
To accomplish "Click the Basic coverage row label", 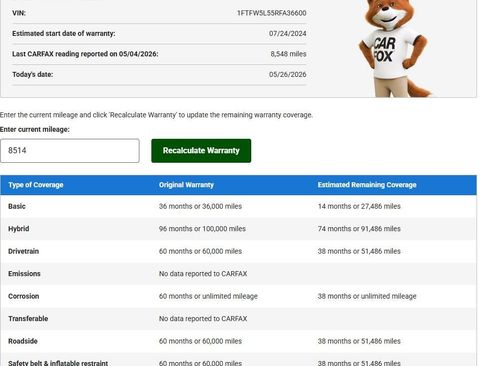I will tap(17, 206).
